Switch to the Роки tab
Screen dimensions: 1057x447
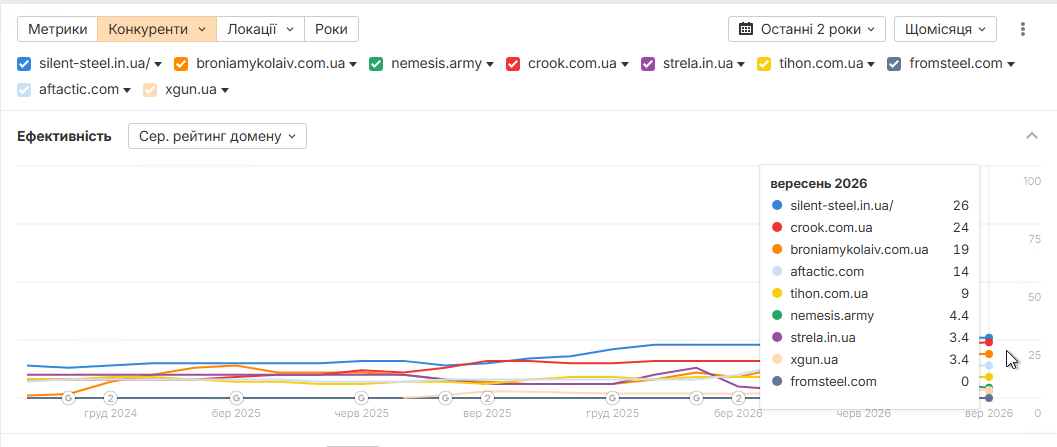[331, 29]
